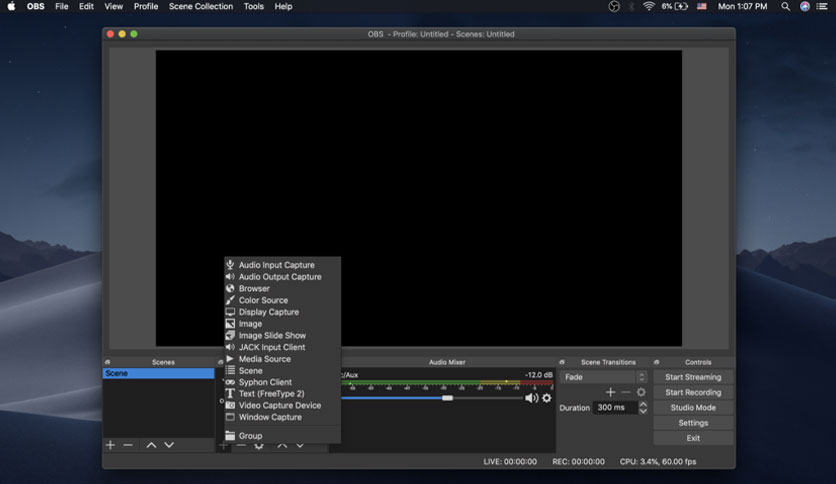Add a Group from the sources menu

283,435
